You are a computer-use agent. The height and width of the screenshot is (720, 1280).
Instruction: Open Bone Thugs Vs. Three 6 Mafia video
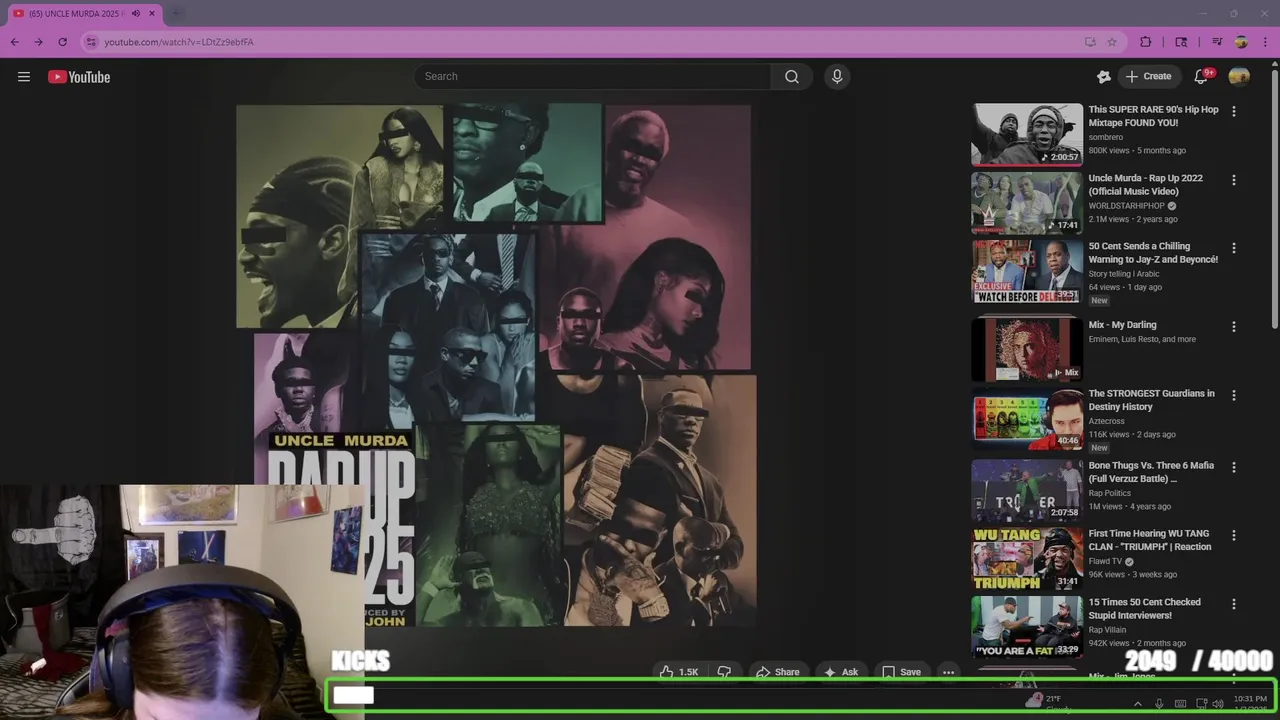[x=1151, y=472]
